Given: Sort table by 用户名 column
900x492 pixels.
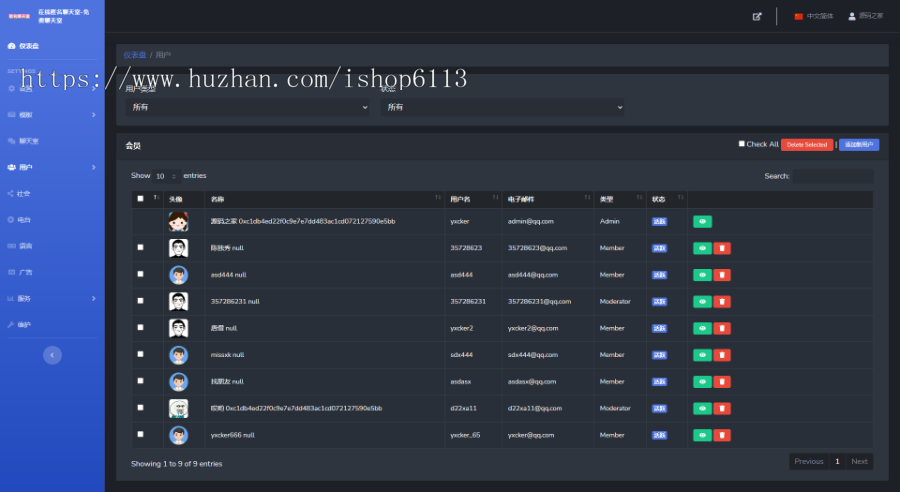Looking at the screenshot, I should pyautogui.click(x=474, y=199).
